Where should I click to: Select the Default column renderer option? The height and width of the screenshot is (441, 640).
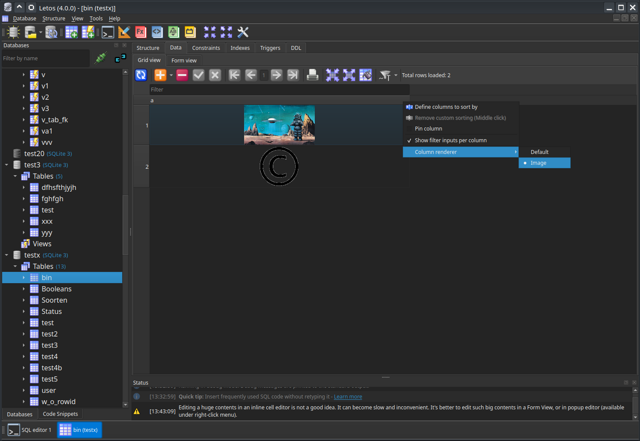click(x=544, y=152)
